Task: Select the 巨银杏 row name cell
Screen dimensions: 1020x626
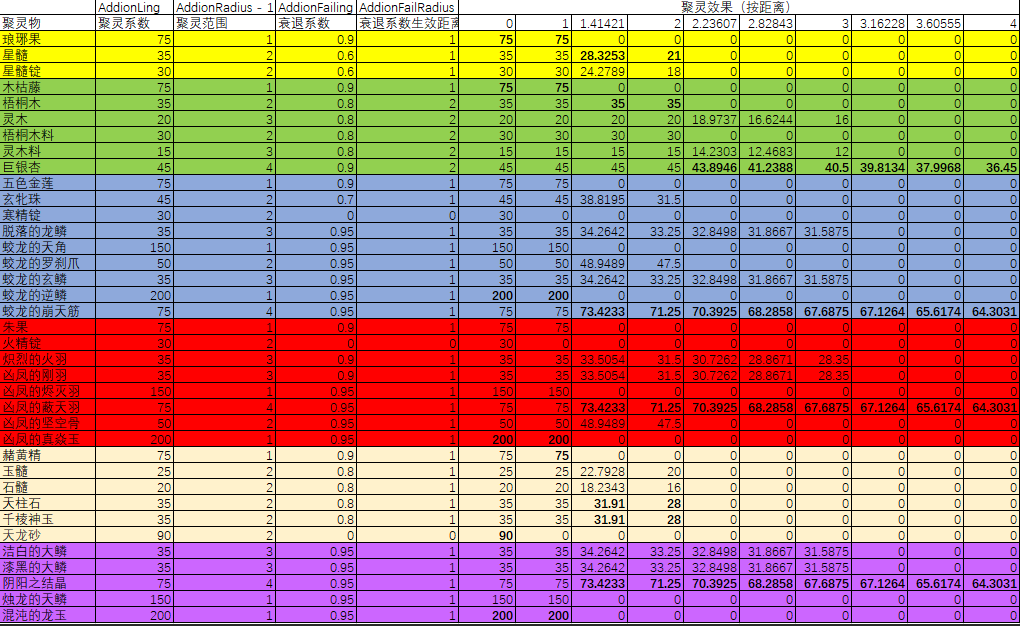Action: [47, 167]
